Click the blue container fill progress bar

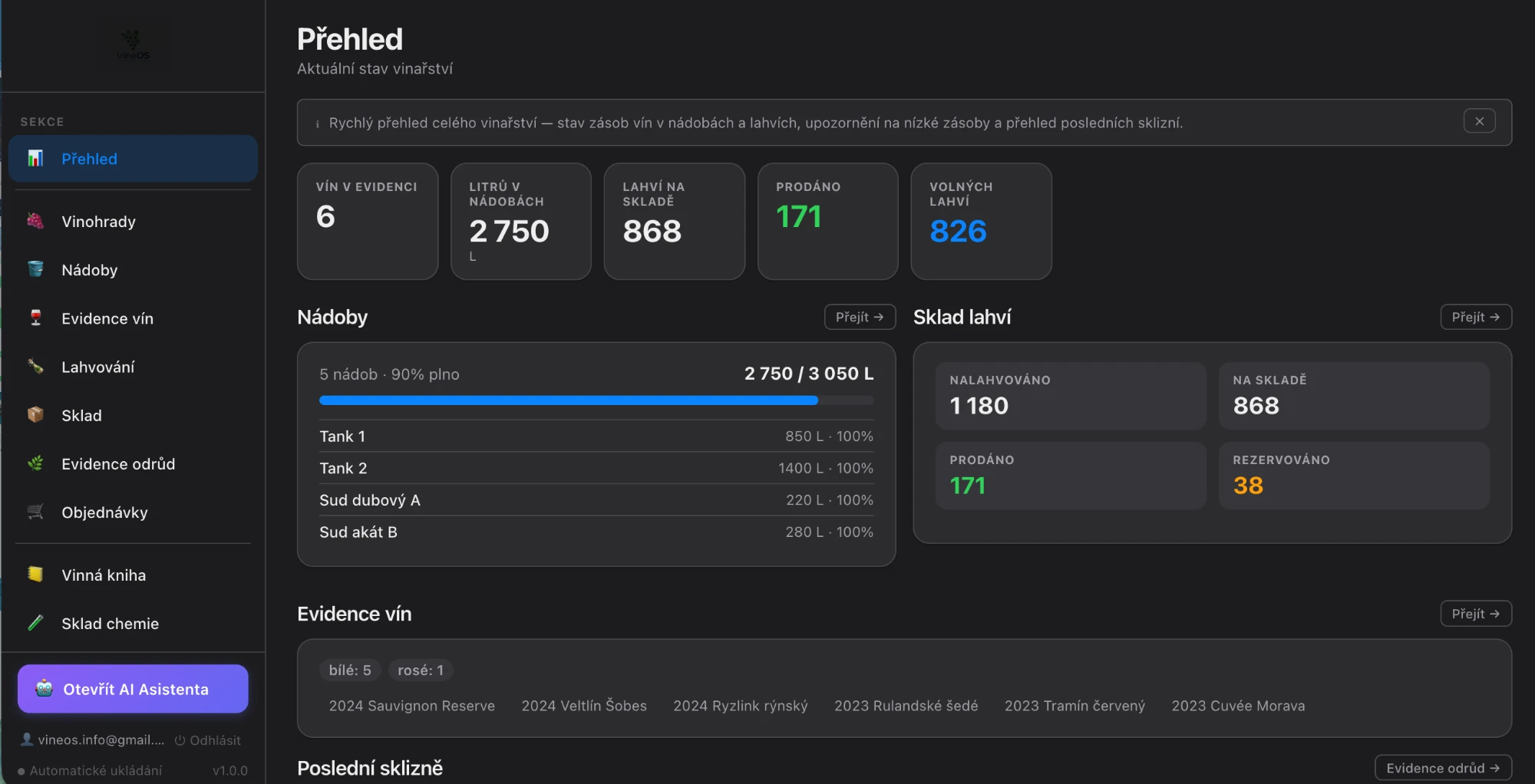(x=596, y=400)
